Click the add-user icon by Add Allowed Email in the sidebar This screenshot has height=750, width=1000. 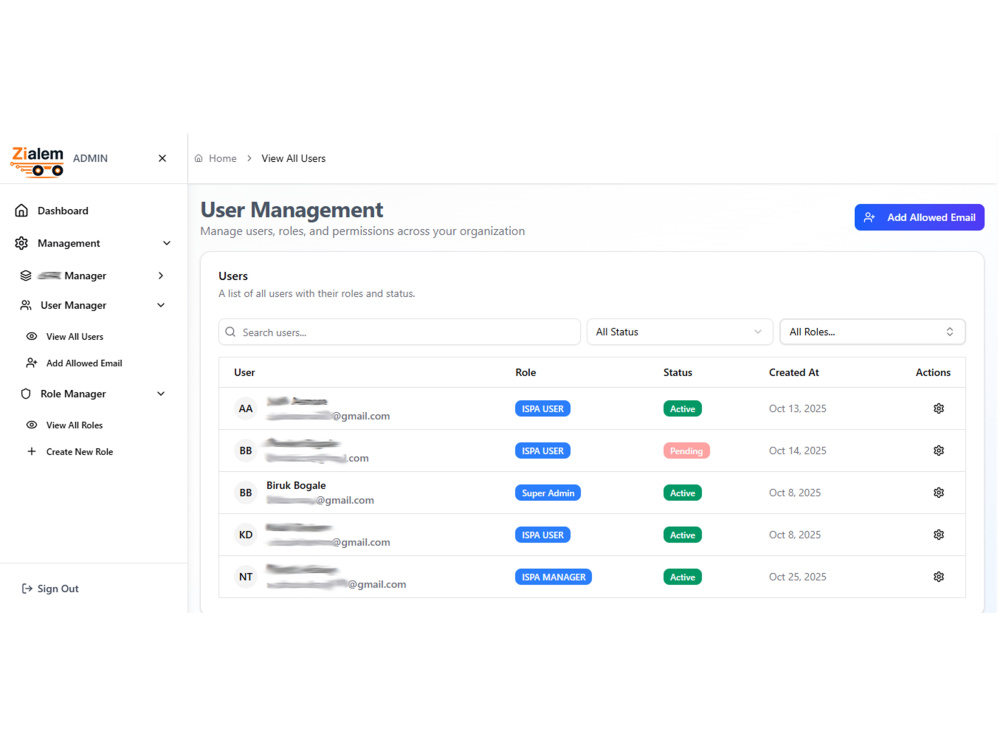pos(31,363)
